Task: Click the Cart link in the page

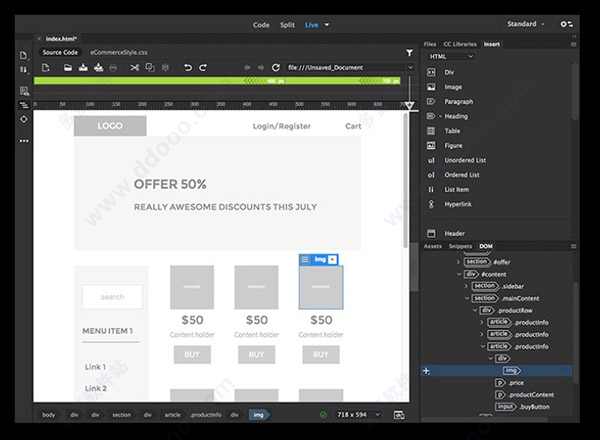Action: click(353, 126)
